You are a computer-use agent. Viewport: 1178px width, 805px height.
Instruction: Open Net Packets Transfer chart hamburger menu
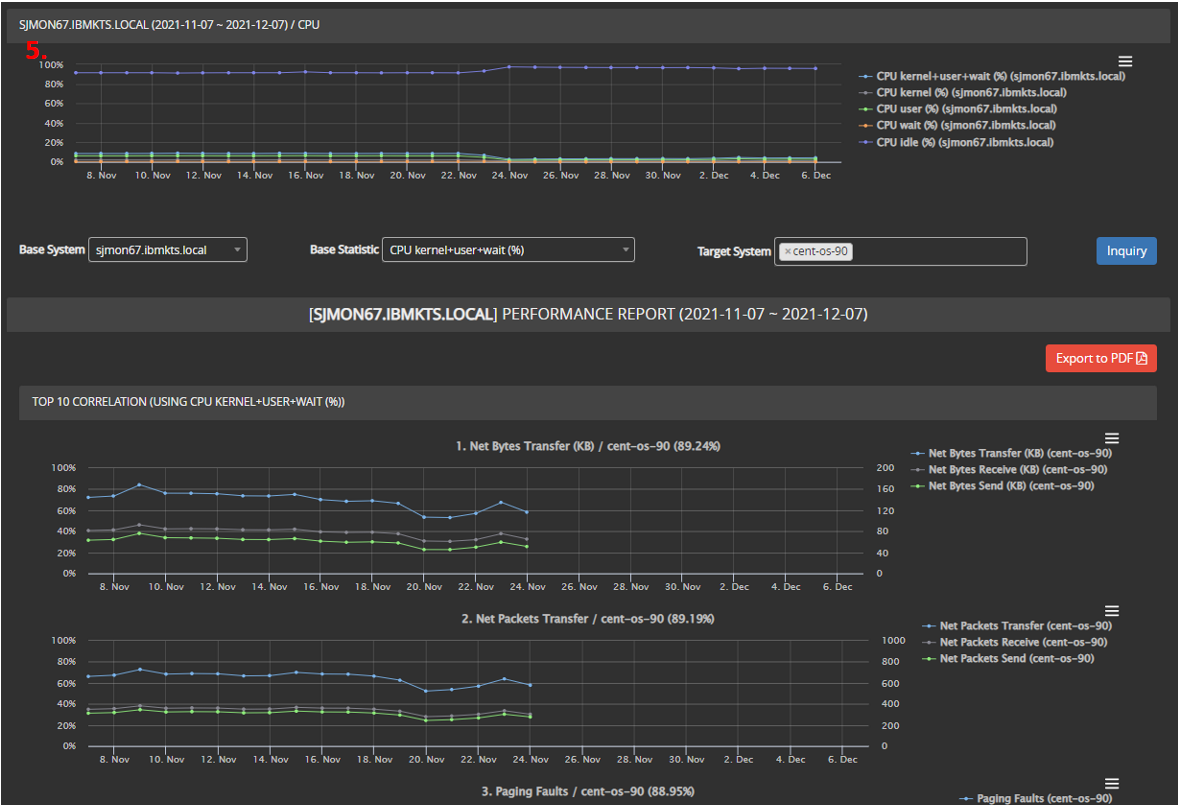(x=1111, y=611)
